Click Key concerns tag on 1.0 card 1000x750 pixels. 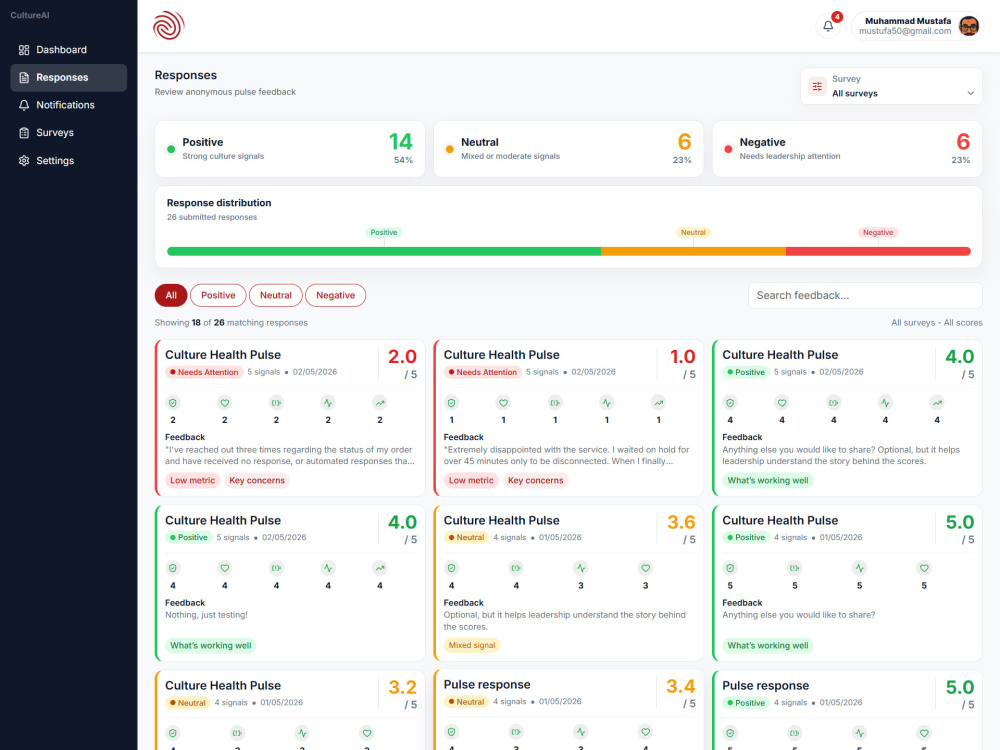[536, 480]
